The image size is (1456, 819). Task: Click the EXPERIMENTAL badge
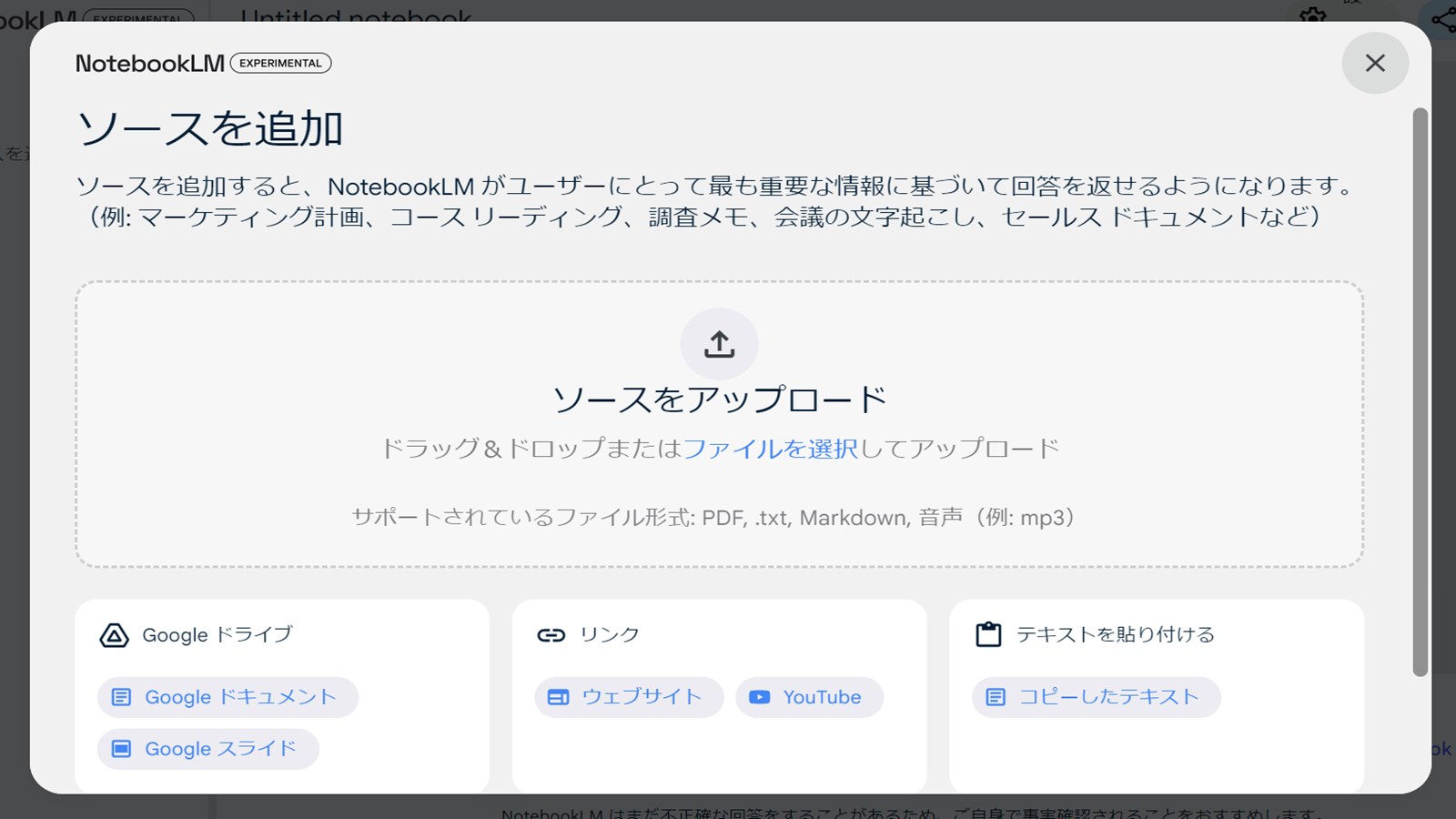click(x=280, y=63)
